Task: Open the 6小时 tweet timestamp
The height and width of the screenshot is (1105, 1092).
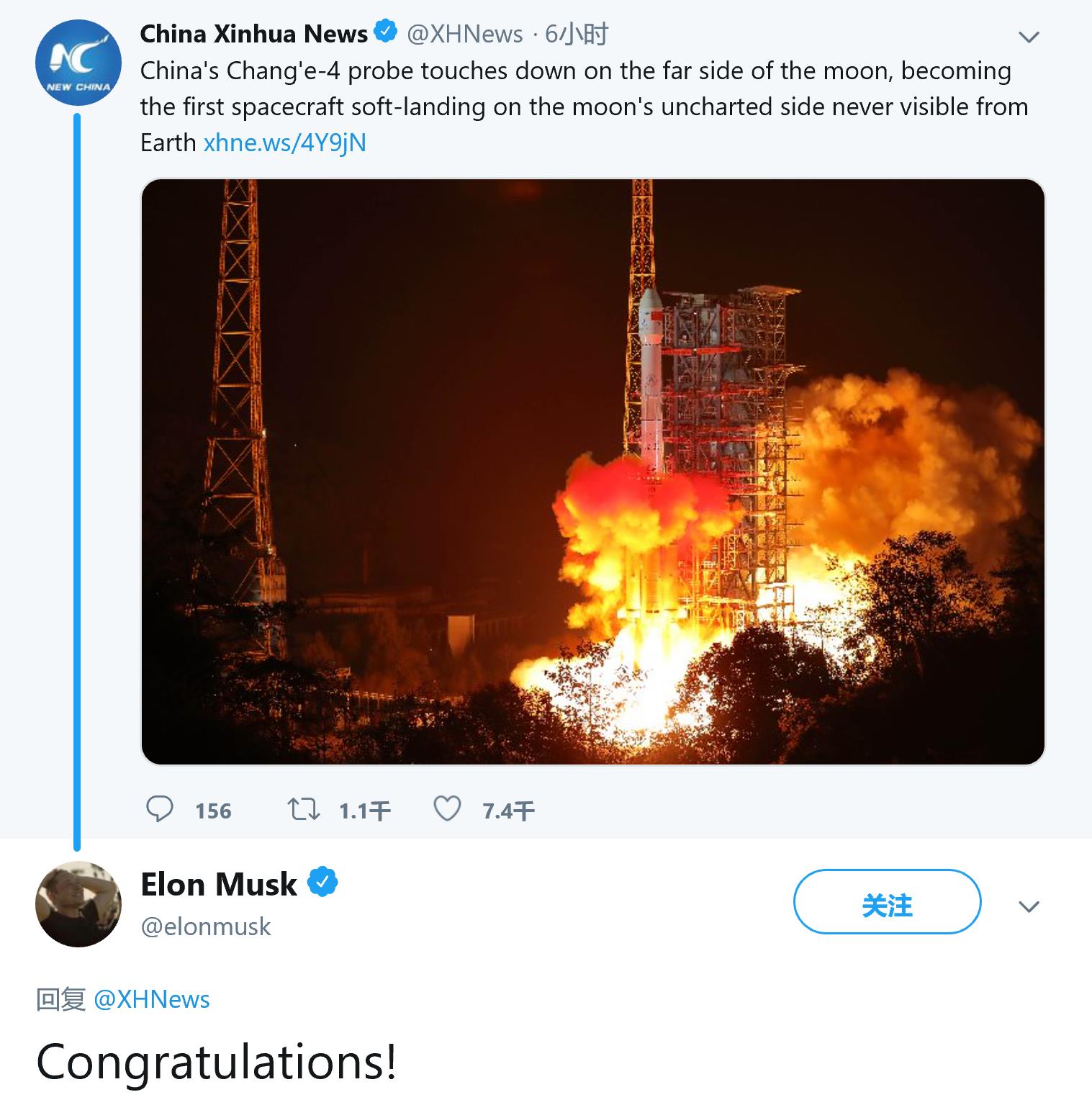Action: [x=577, y=34]
